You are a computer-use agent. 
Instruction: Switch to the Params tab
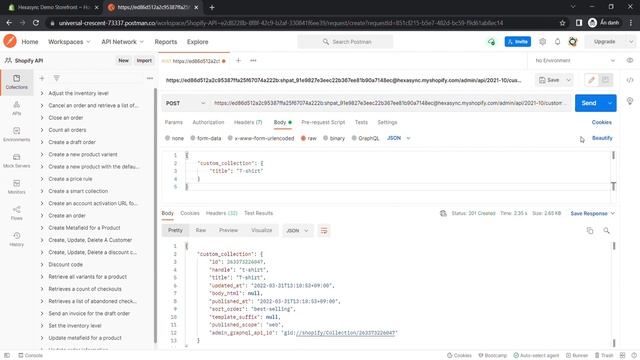tap(173, 122)
